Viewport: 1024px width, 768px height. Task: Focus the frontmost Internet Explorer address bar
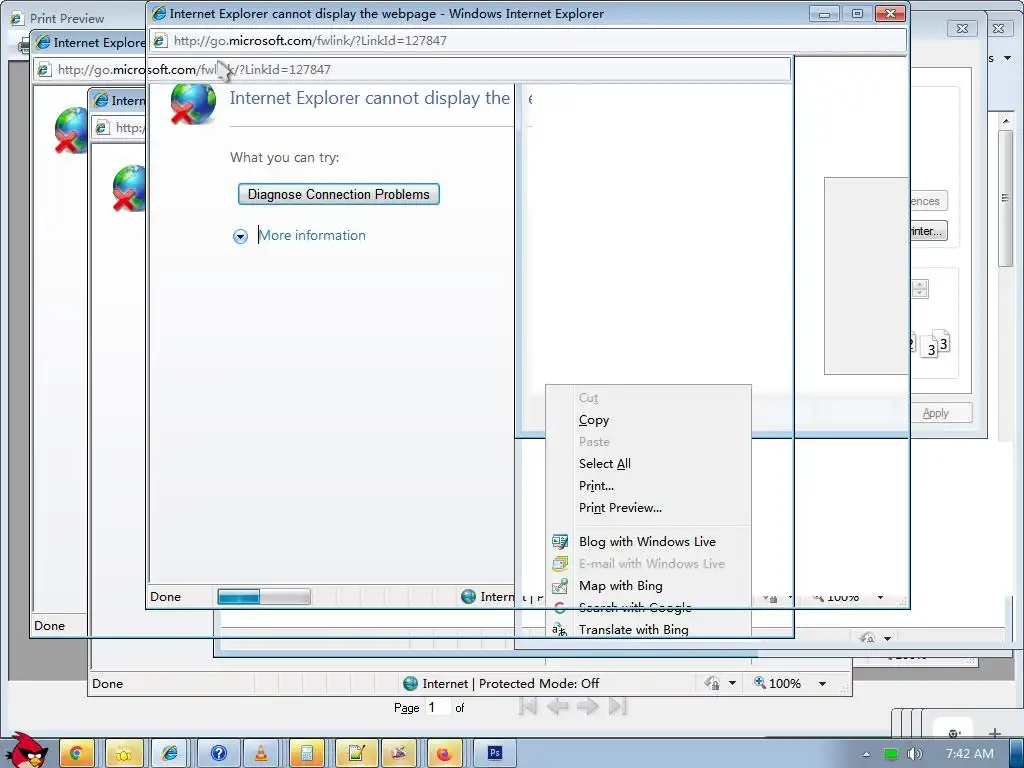tap(528, 40)
